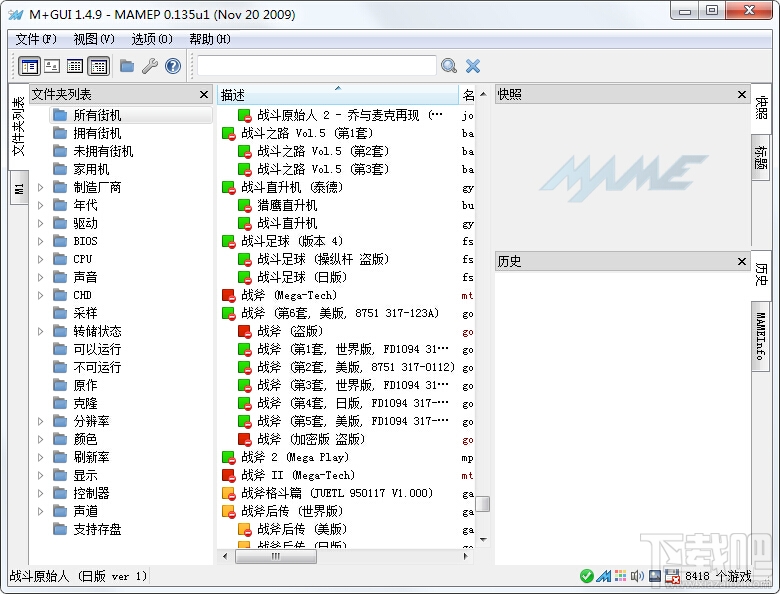Image resolution: width=780 pixels, height=594 pixels.
Task: Select the 未拥有街机 folder
Action: 103,151
